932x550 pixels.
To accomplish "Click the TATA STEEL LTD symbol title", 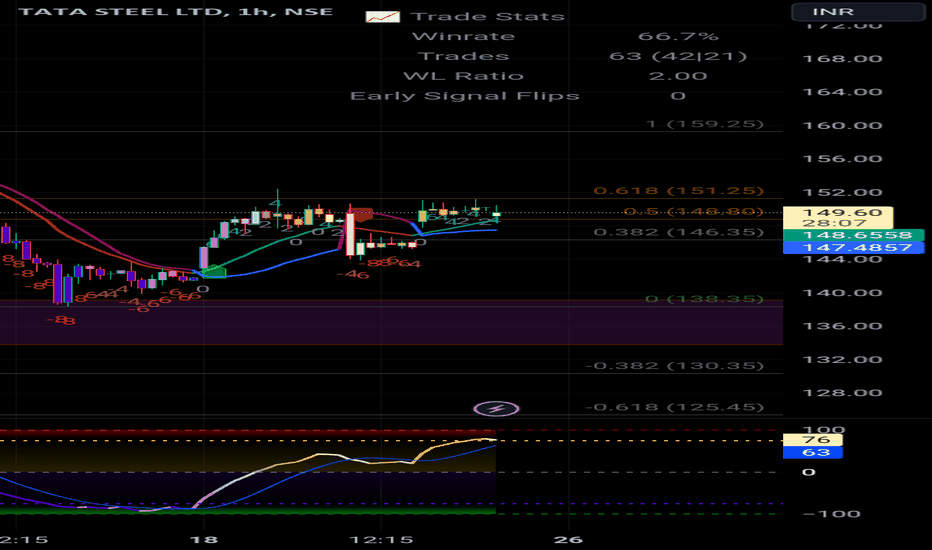I will tap(176, 11).
